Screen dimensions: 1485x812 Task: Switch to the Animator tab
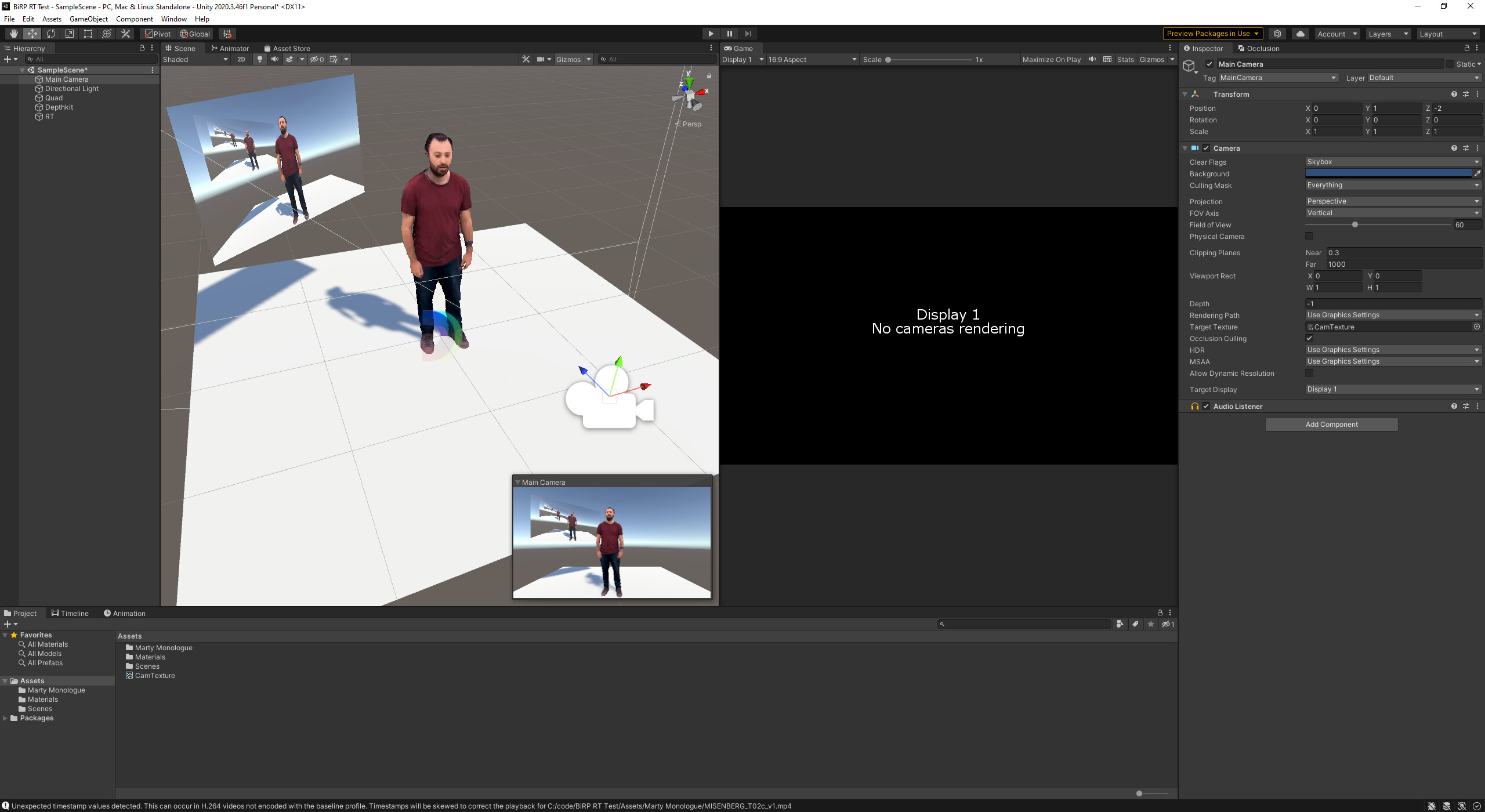230,48
